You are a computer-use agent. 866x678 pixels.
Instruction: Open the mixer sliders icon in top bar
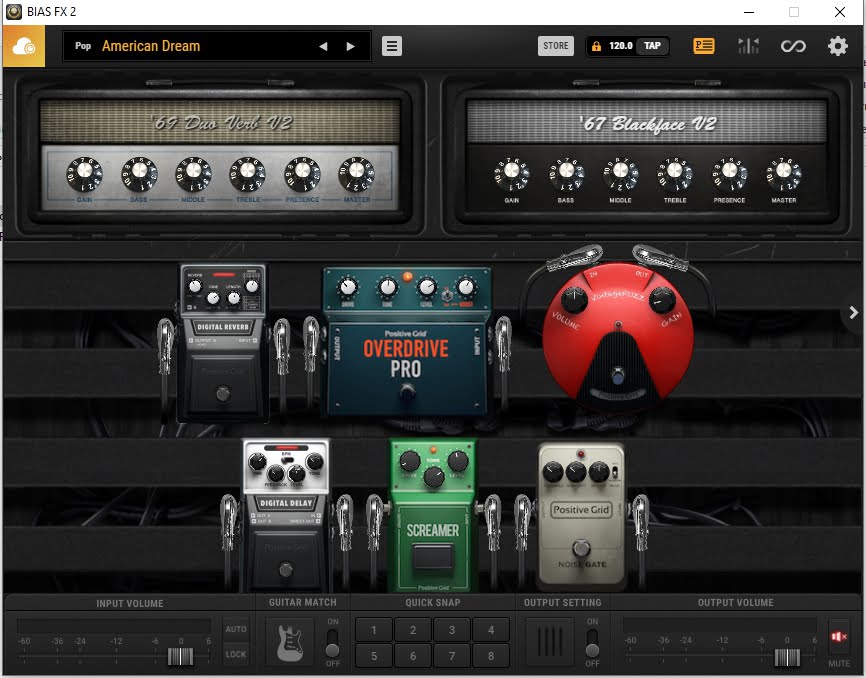[x=748, y=46]
